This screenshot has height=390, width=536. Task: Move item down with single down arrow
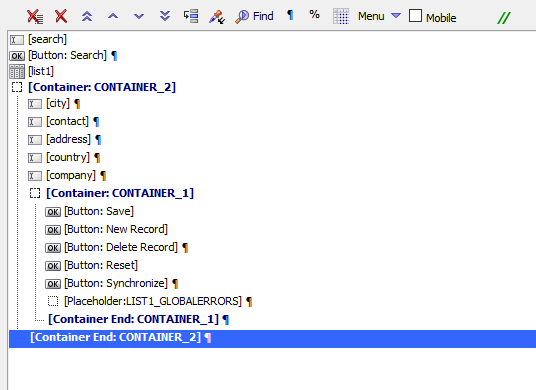pyautogui.click(x=139, y=16)
